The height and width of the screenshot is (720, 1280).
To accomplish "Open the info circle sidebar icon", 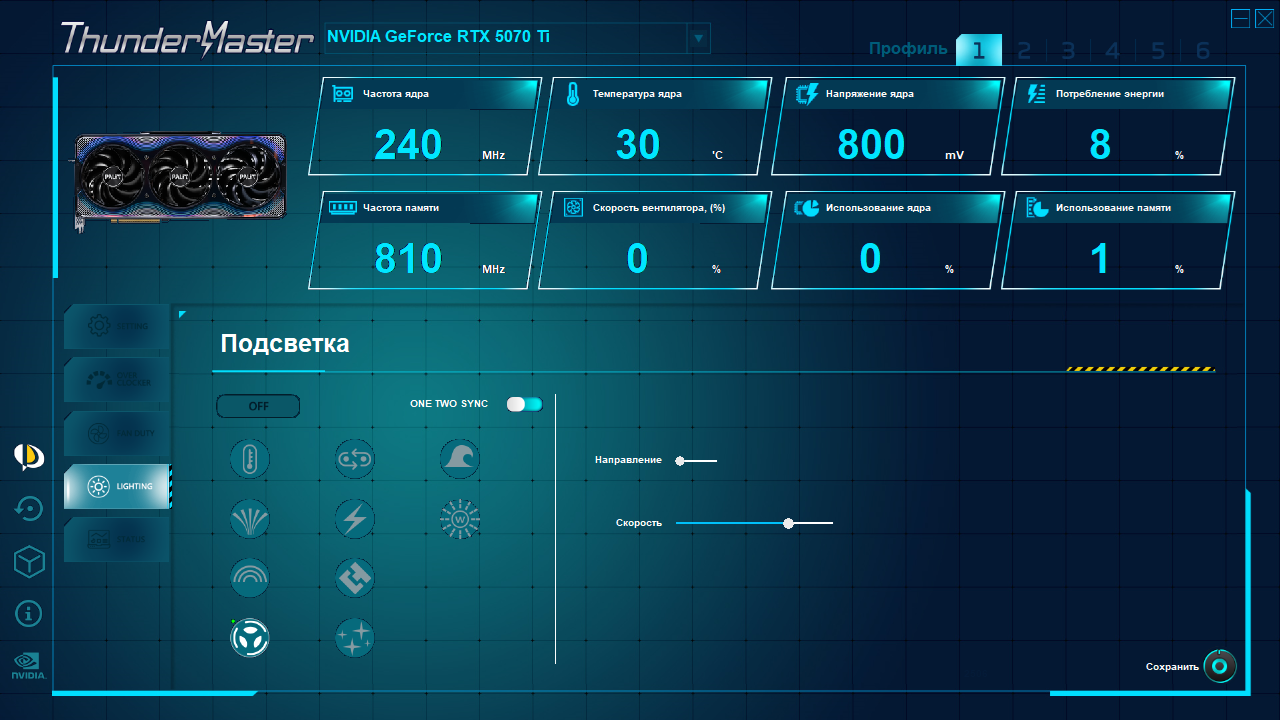I will click(29, 613).
